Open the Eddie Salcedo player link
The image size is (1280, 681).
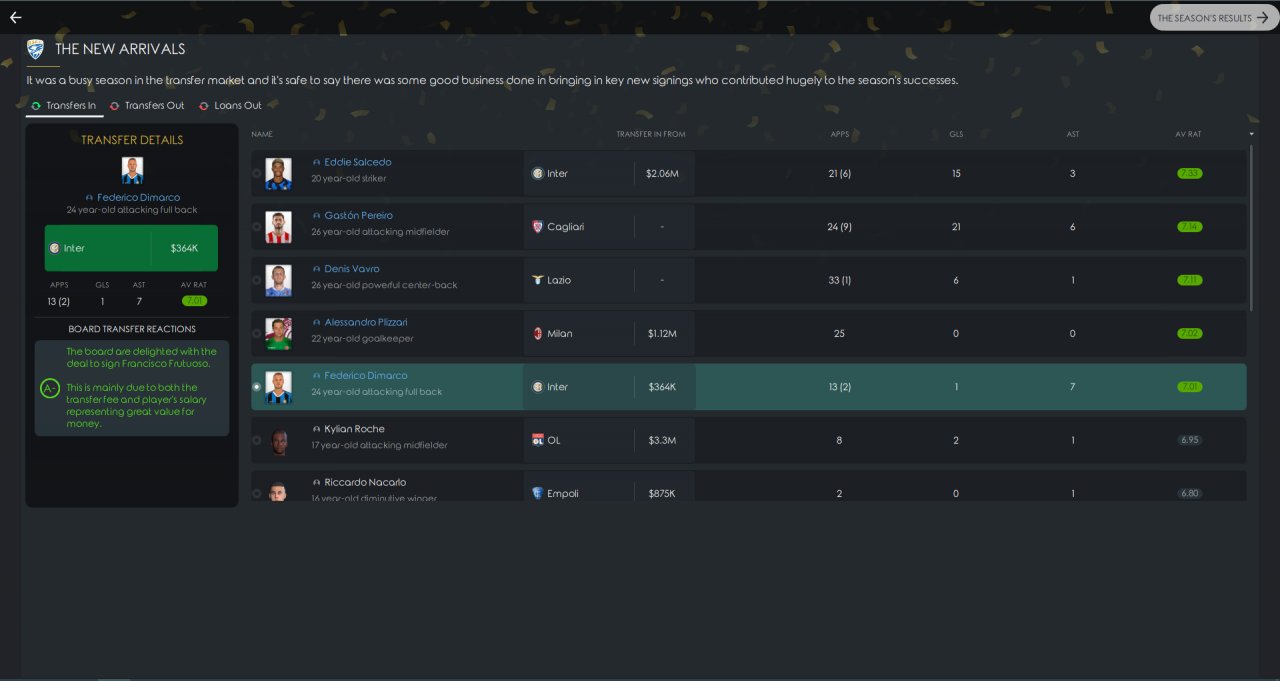point(357,162)
